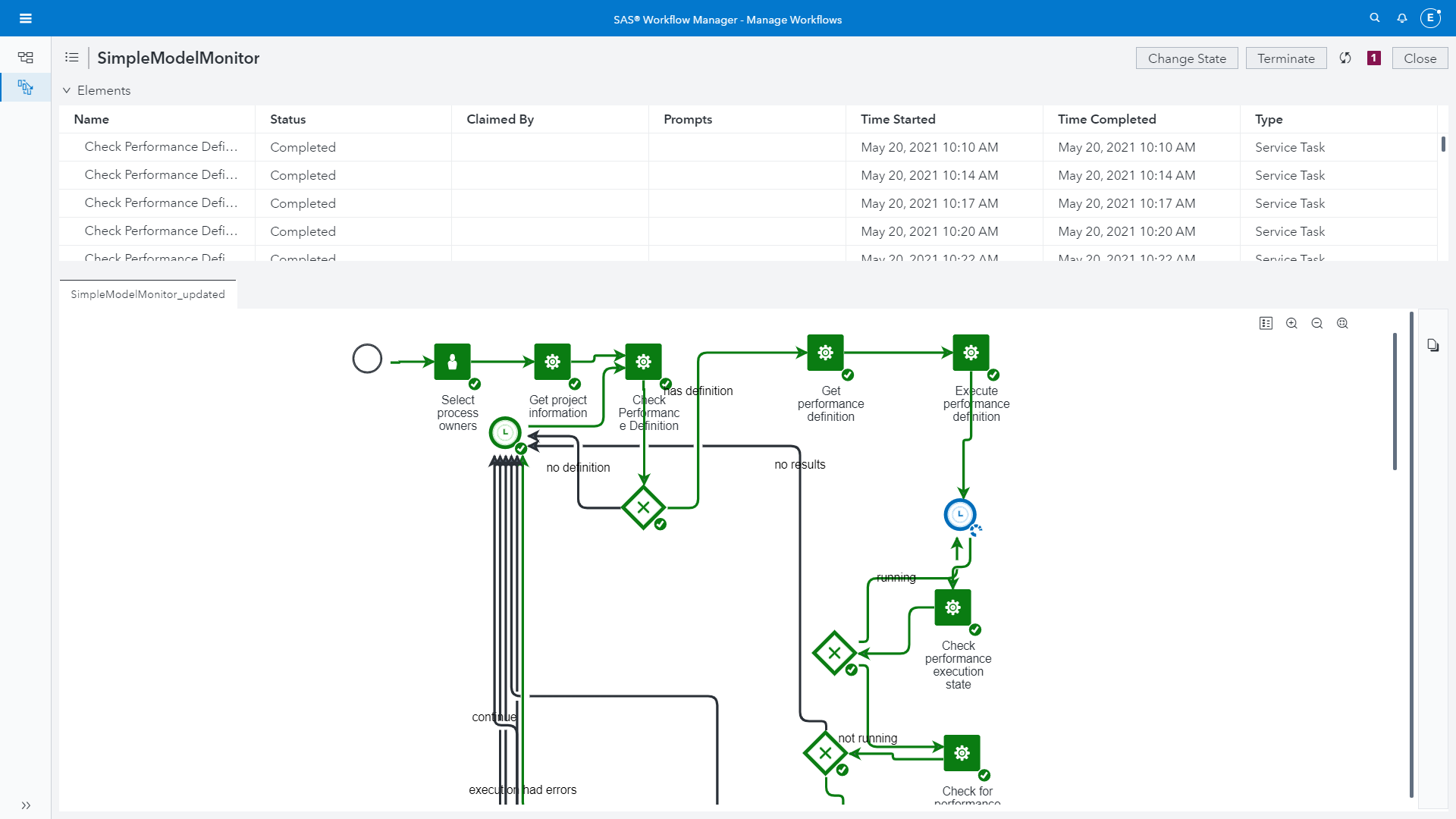Sort table by Status column header

click(x=288, y=119)
